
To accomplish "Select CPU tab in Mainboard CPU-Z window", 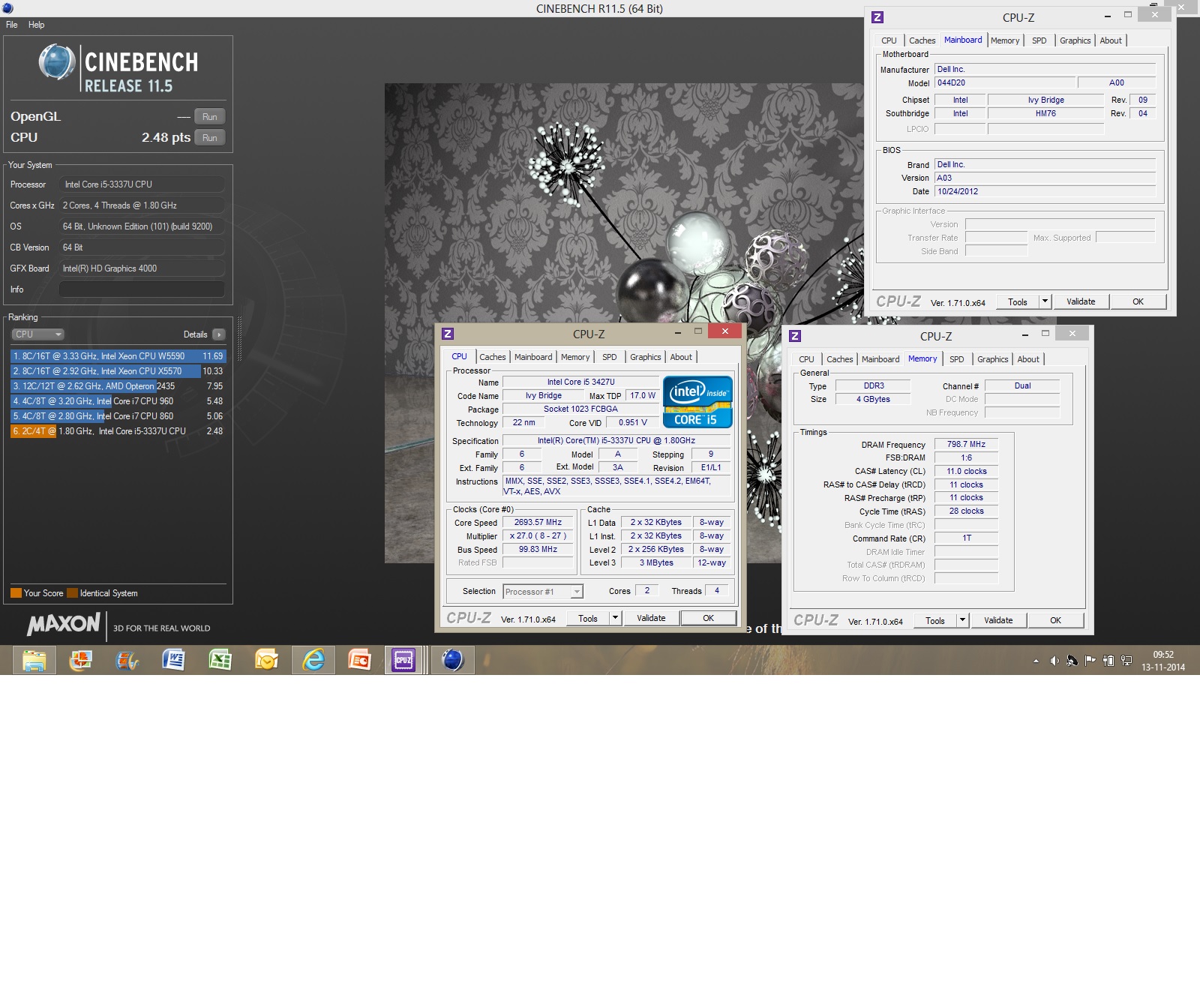I will [889, 40].
